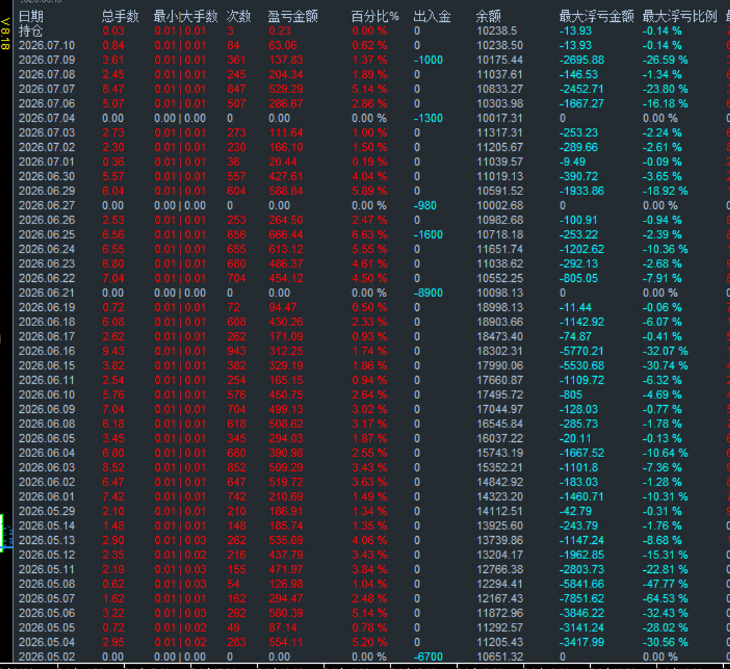Screen dimensions: 730x669
Task: Click the -6700 withdrawal value
Action: point(428,656)
